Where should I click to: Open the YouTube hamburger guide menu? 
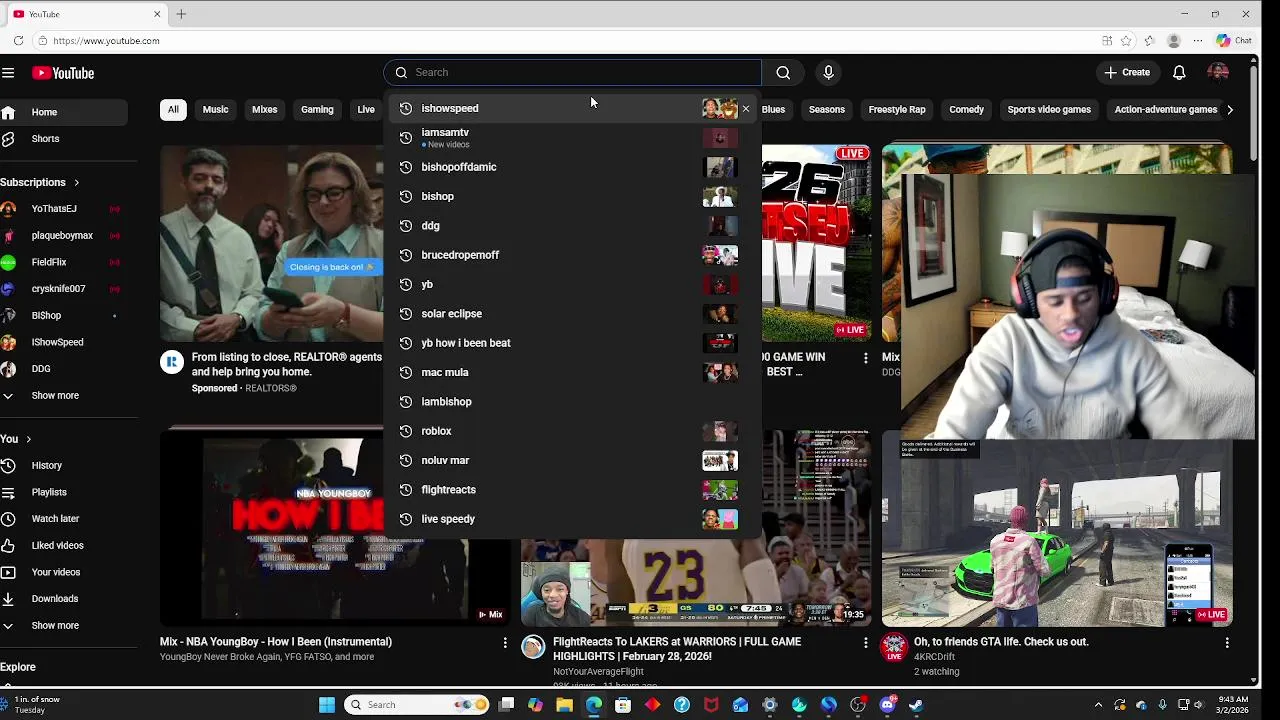[8, 73]
